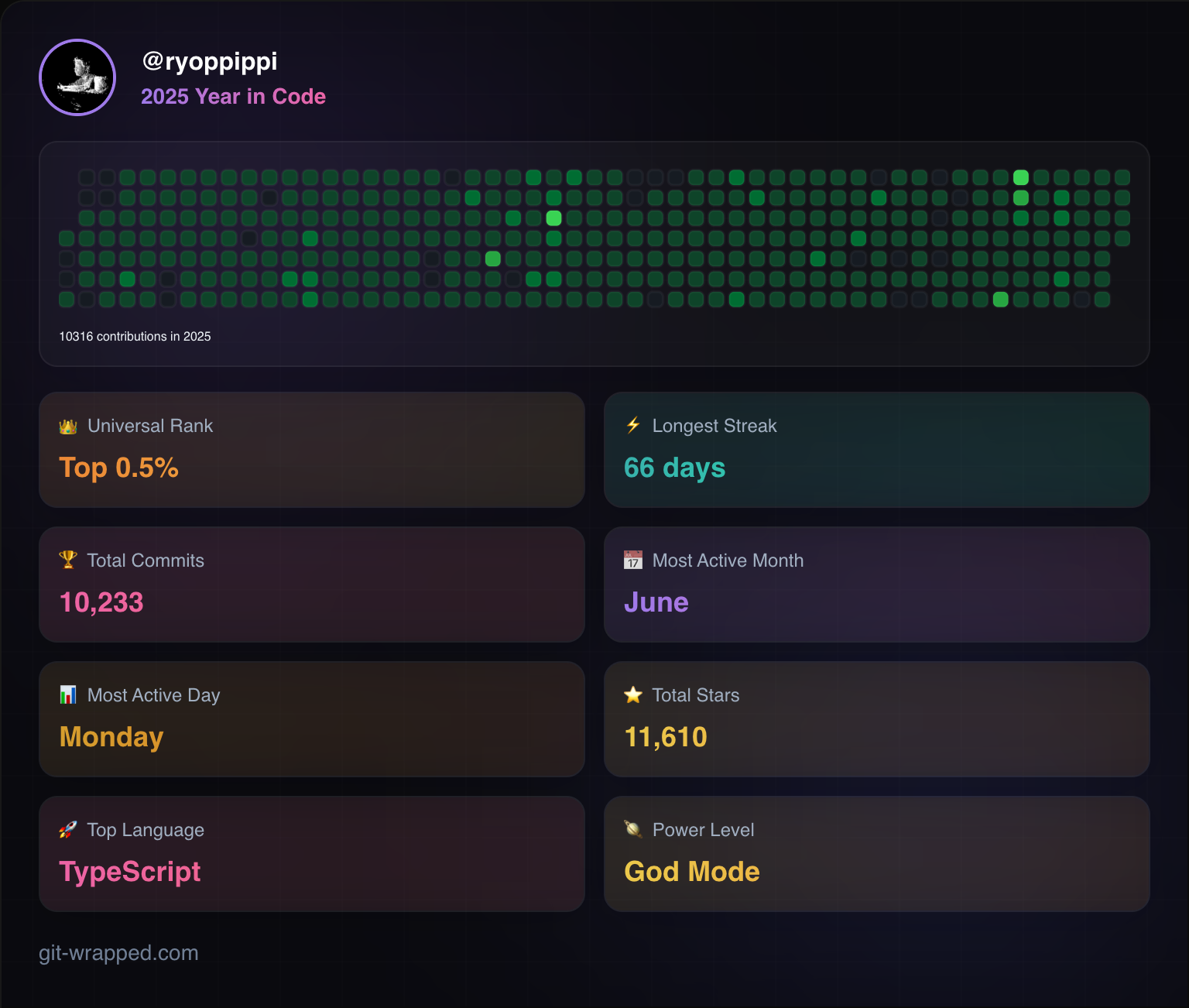
Task: Click the Top 0.5% value
Action: (x=118, y=468)
